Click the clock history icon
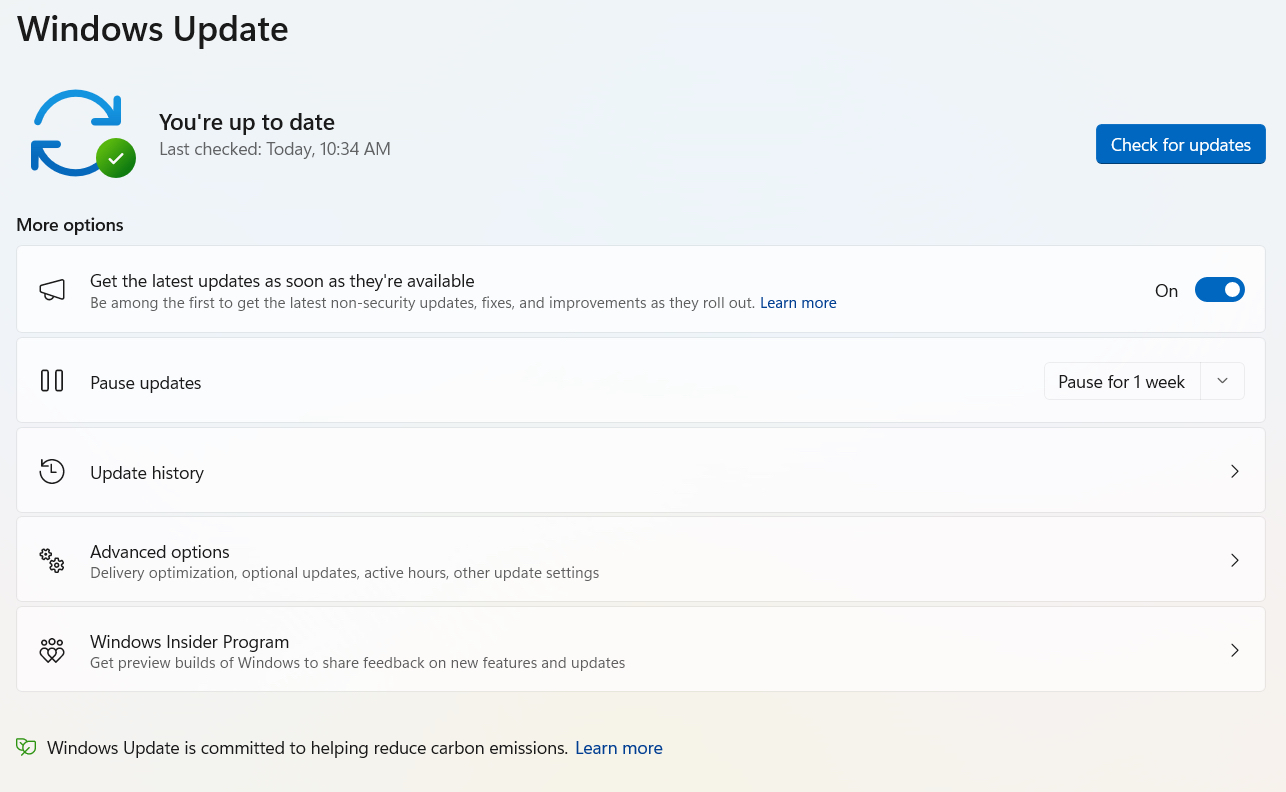 pos(52,472)
